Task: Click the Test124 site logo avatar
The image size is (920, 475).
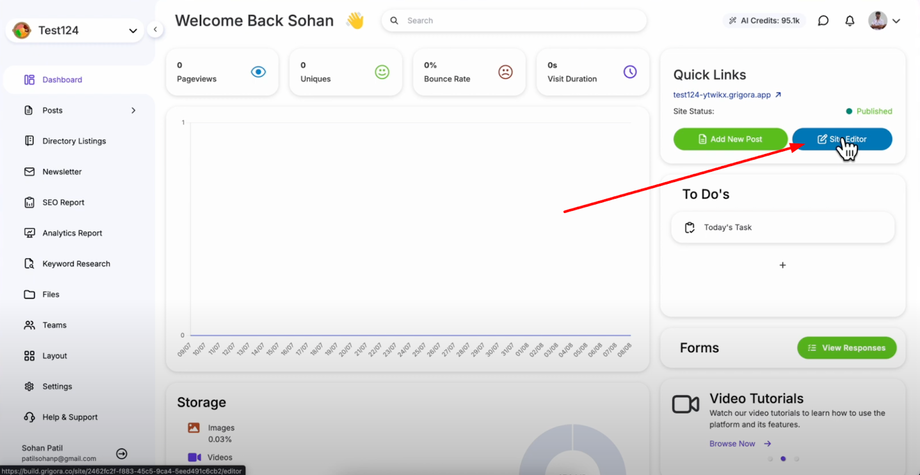Action: tap(22, 30)
